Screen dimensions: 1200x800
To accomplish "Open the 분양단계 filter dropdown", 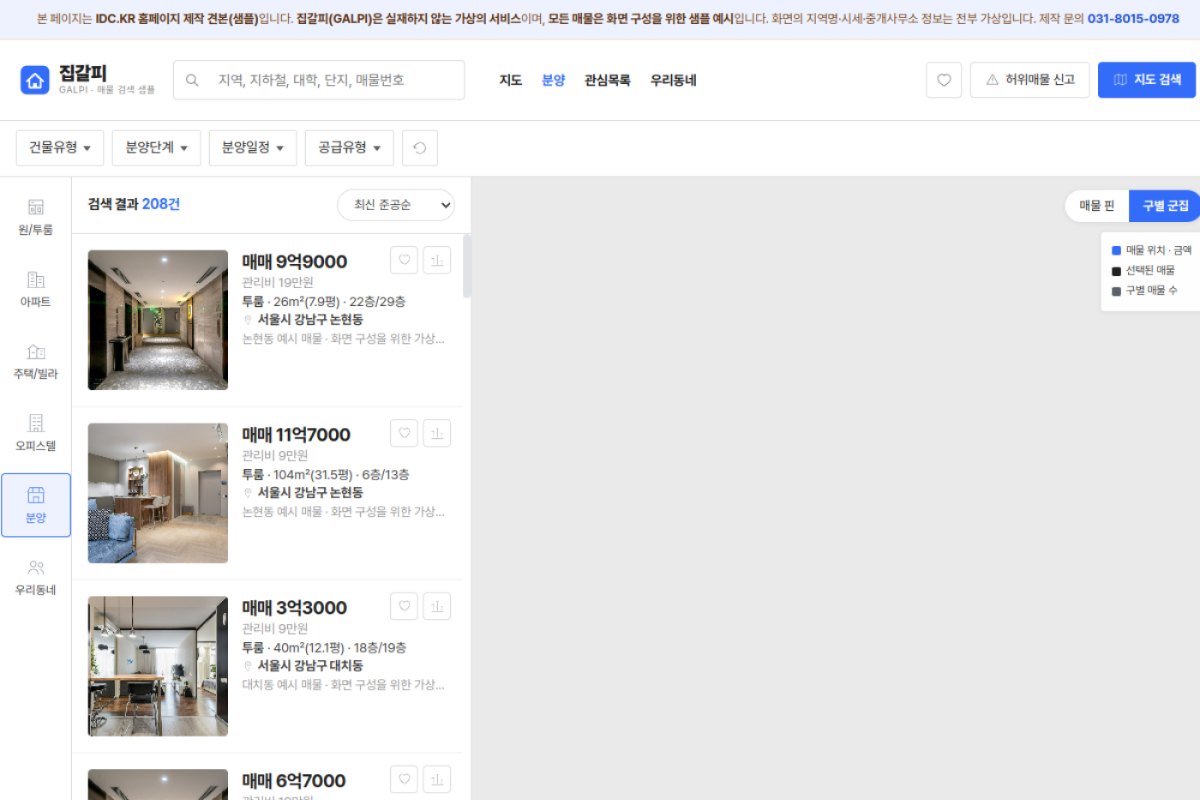I will click(156, 148).
